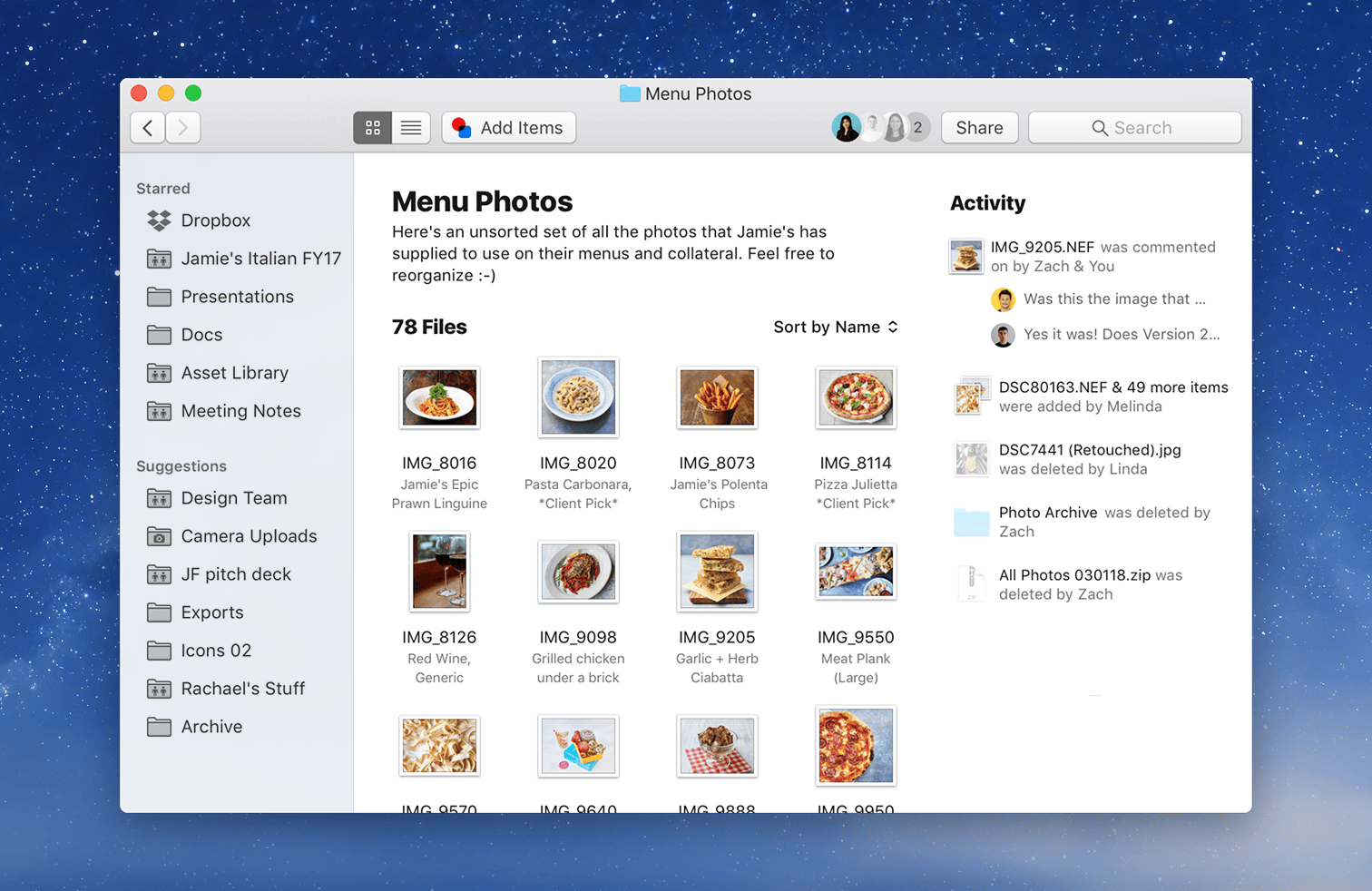1372x891 pixels.
Task: Open the IMG_8126 red wine photo
Action: [439, 572]
